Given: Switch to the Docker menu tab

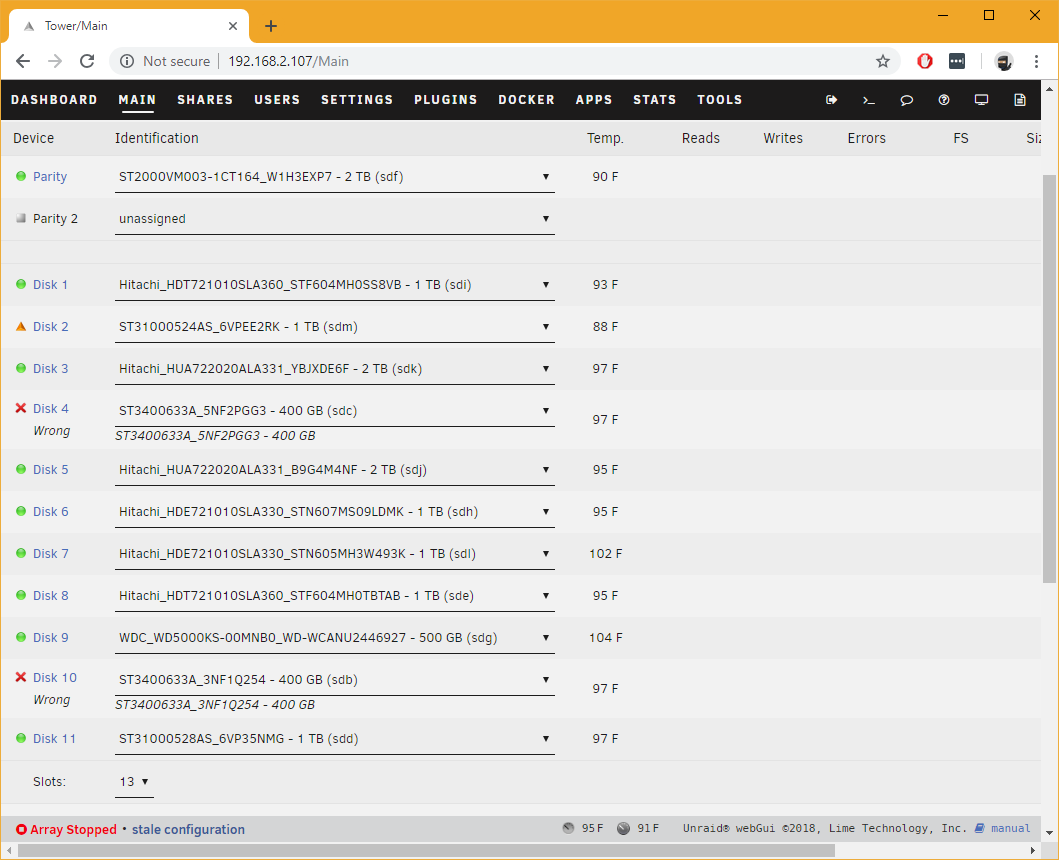Looking at the screenshot, I should pyautogui.click(x=526, y=100).
